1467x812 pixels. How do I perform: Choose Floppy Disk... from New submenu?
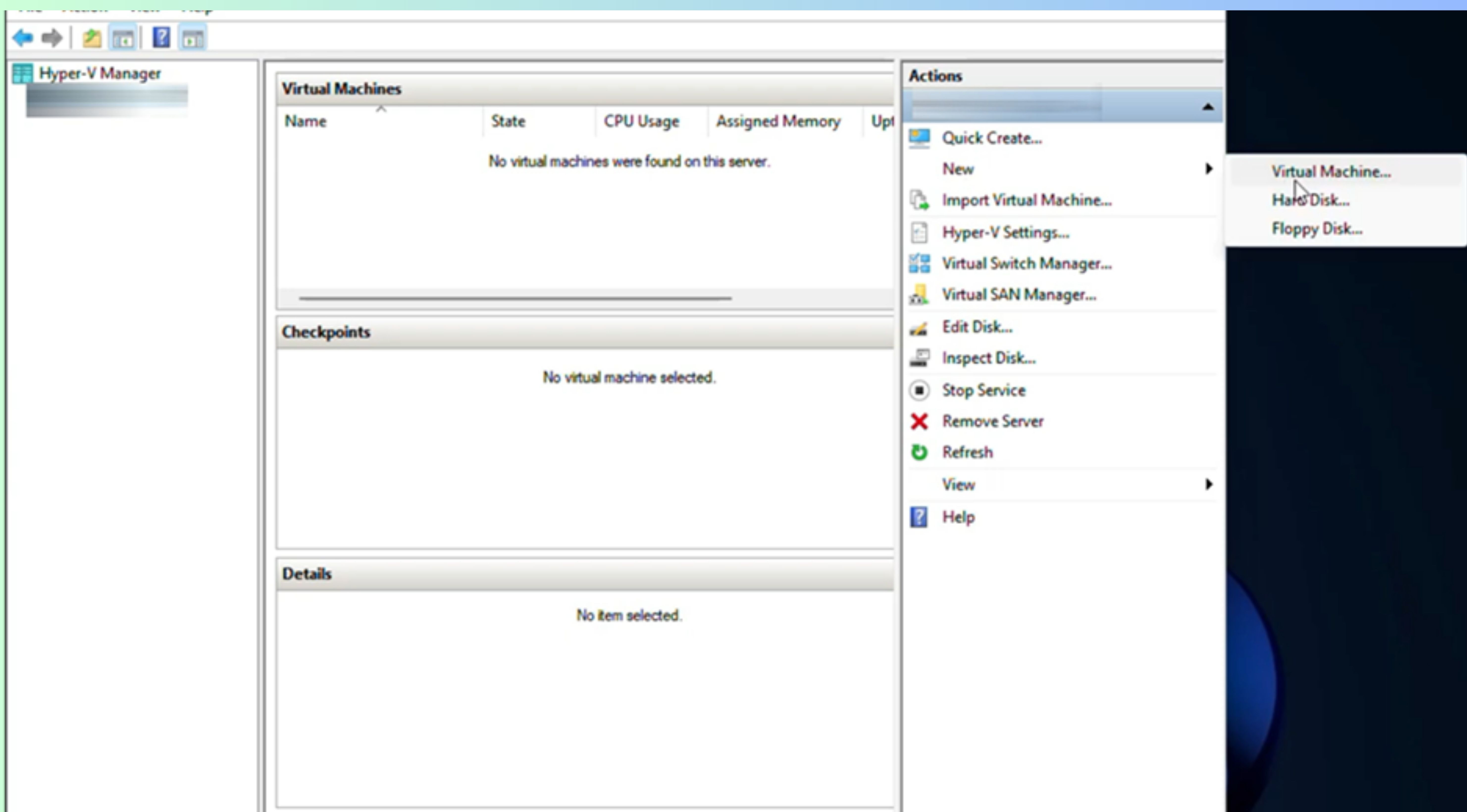[1317, 229]
